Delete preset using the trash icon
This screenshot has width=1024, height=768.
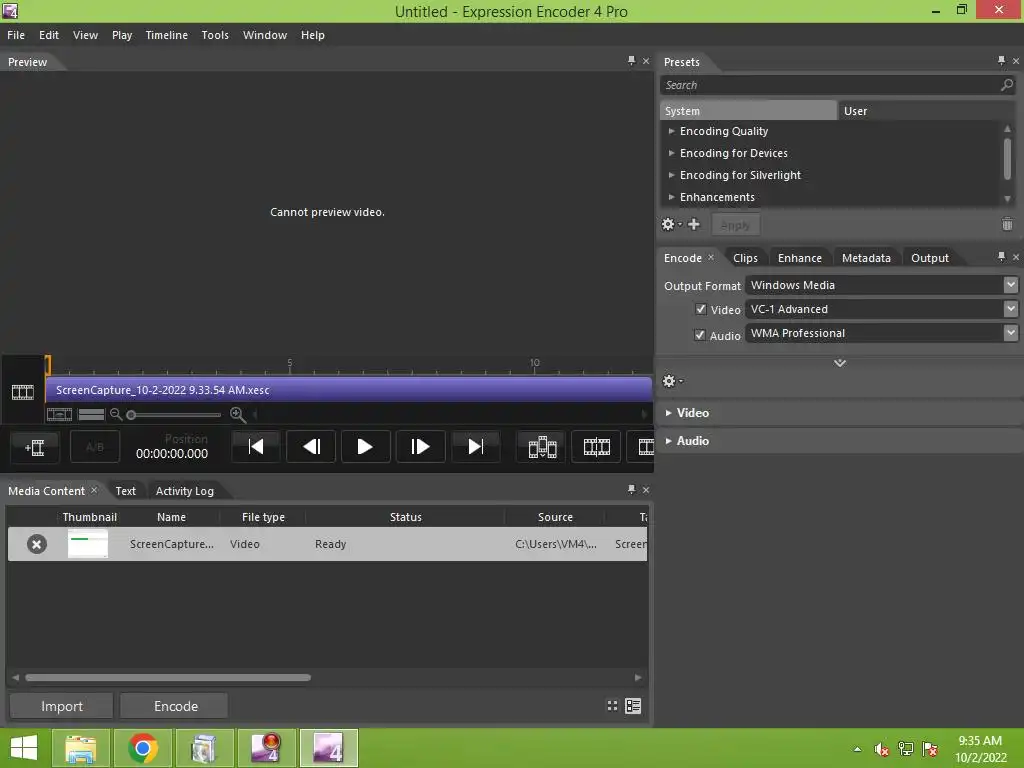pos(1007,224)
